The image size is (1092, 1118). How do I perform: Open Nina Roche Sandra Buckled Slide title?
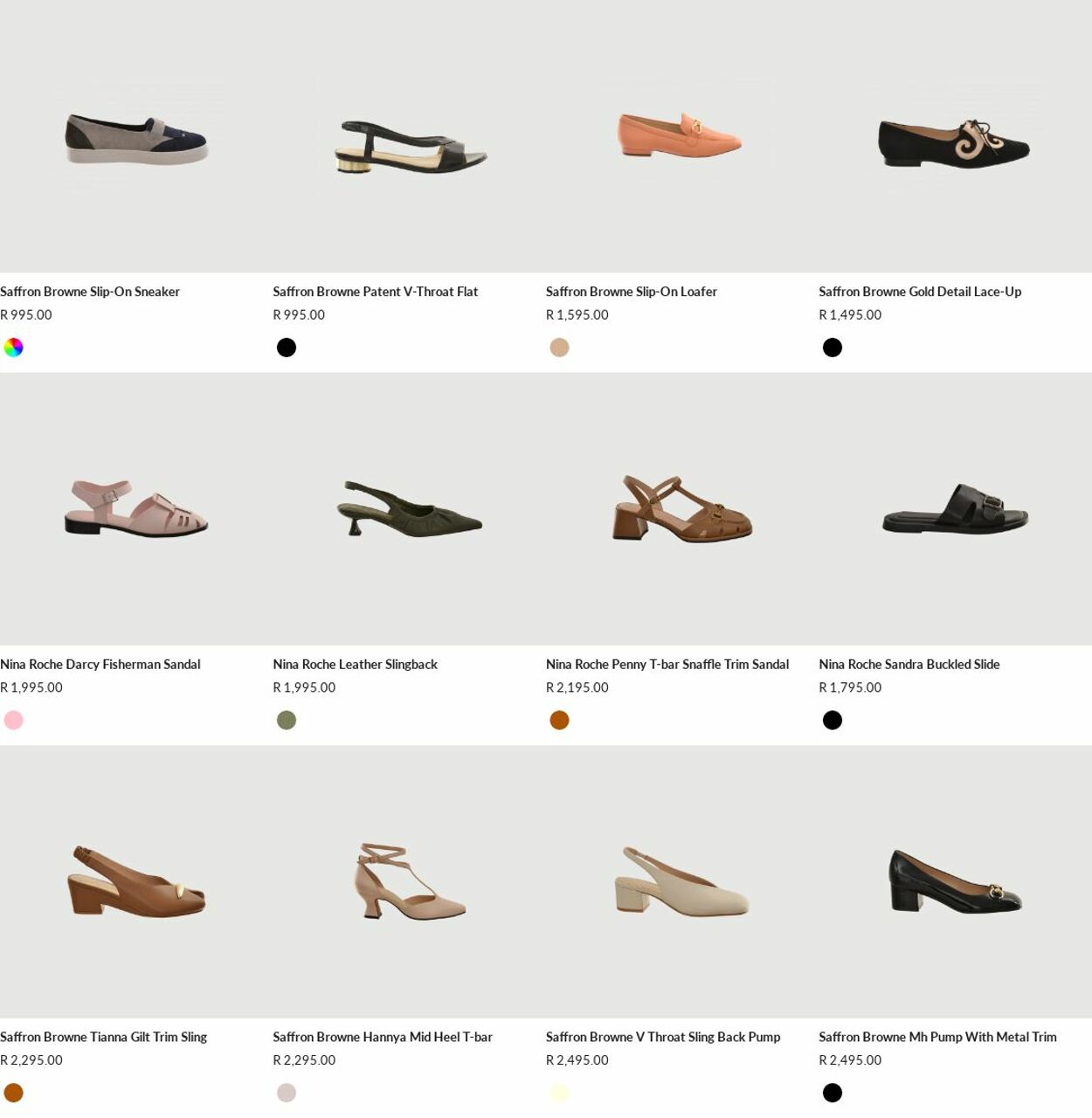coord(909,665)
